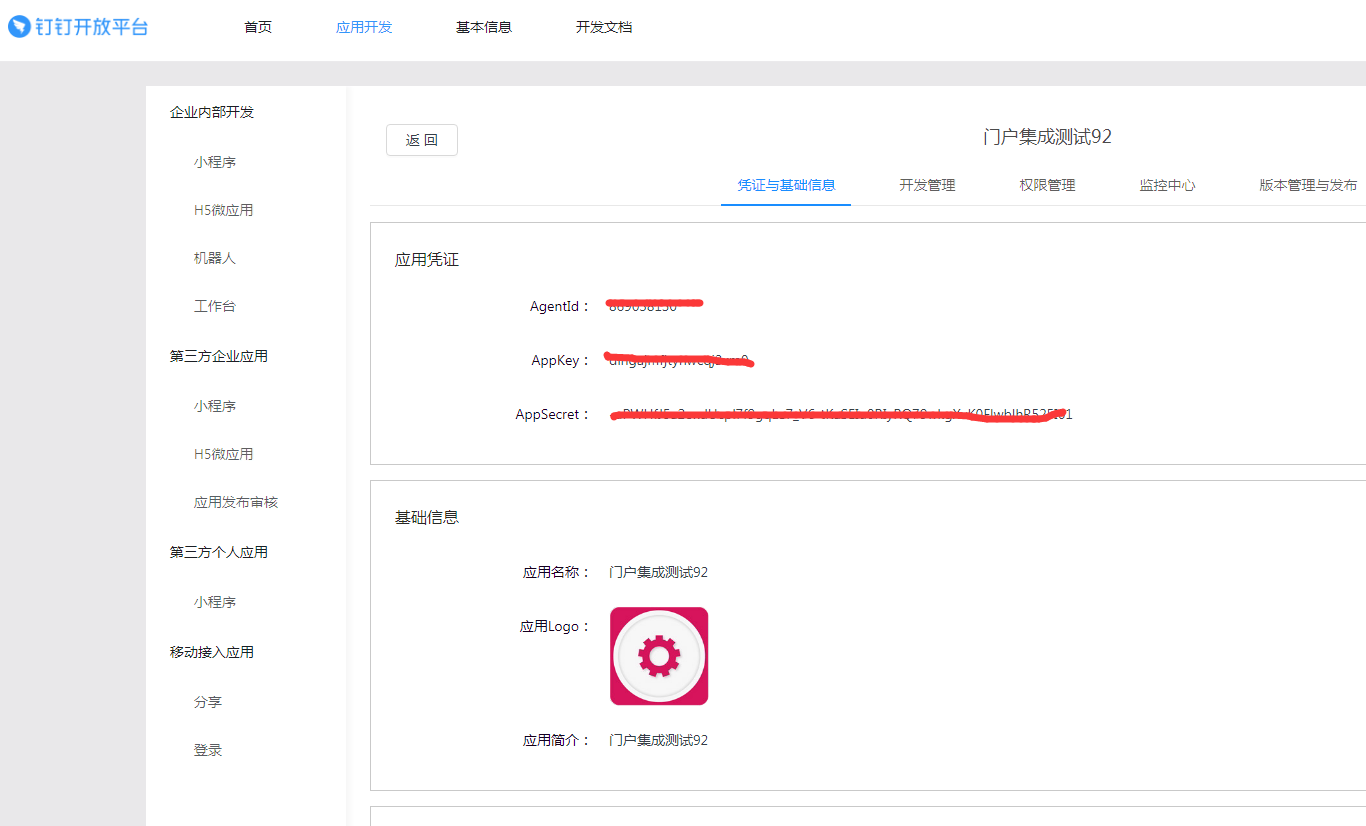
Task: Switch to the 开发管理 tab
Action: (927, 185)
